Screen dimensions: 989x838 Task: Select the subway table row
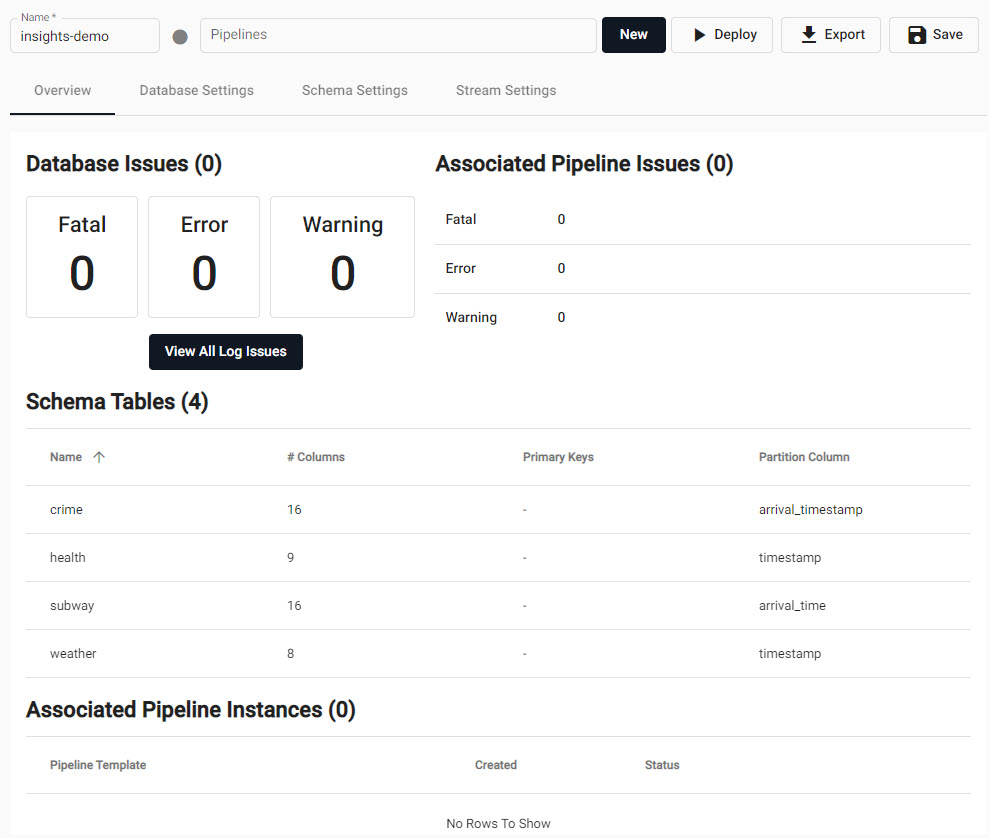tap(71, 606)
